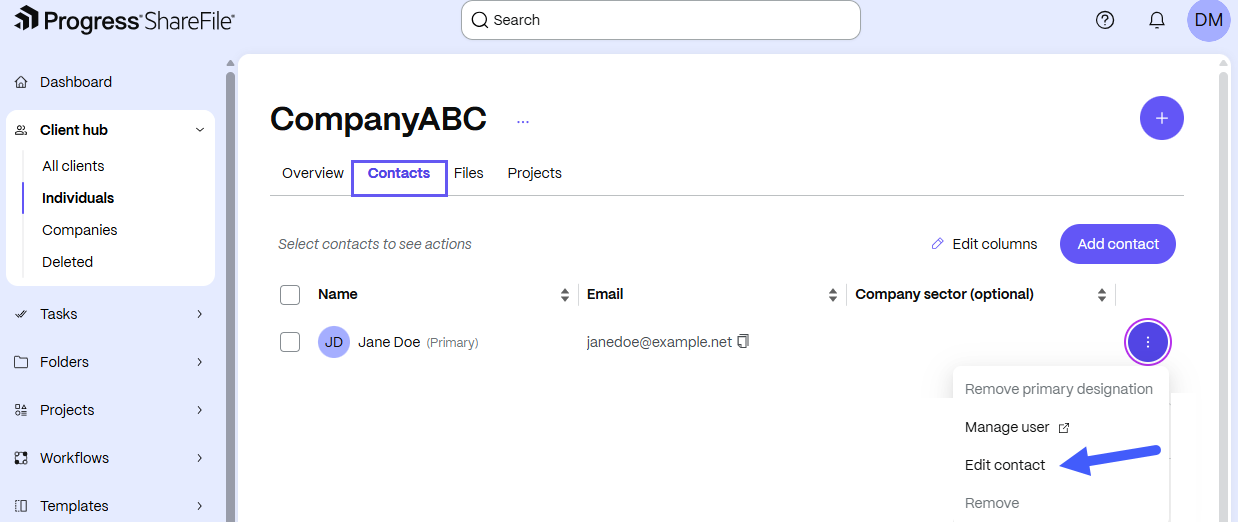Copy janedoe@example.net email with copy icon
The image size is (1238, 522).
click(x=743, y=341)
